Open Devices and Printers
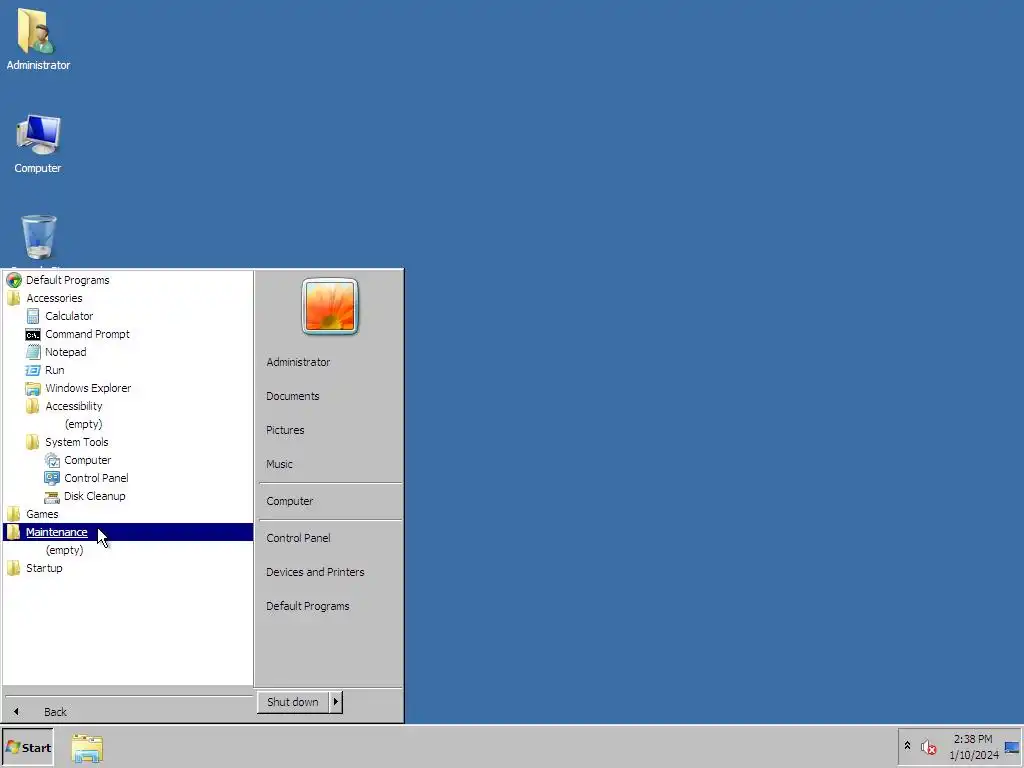Viewport: 1024px width, 768px height. 315,572
